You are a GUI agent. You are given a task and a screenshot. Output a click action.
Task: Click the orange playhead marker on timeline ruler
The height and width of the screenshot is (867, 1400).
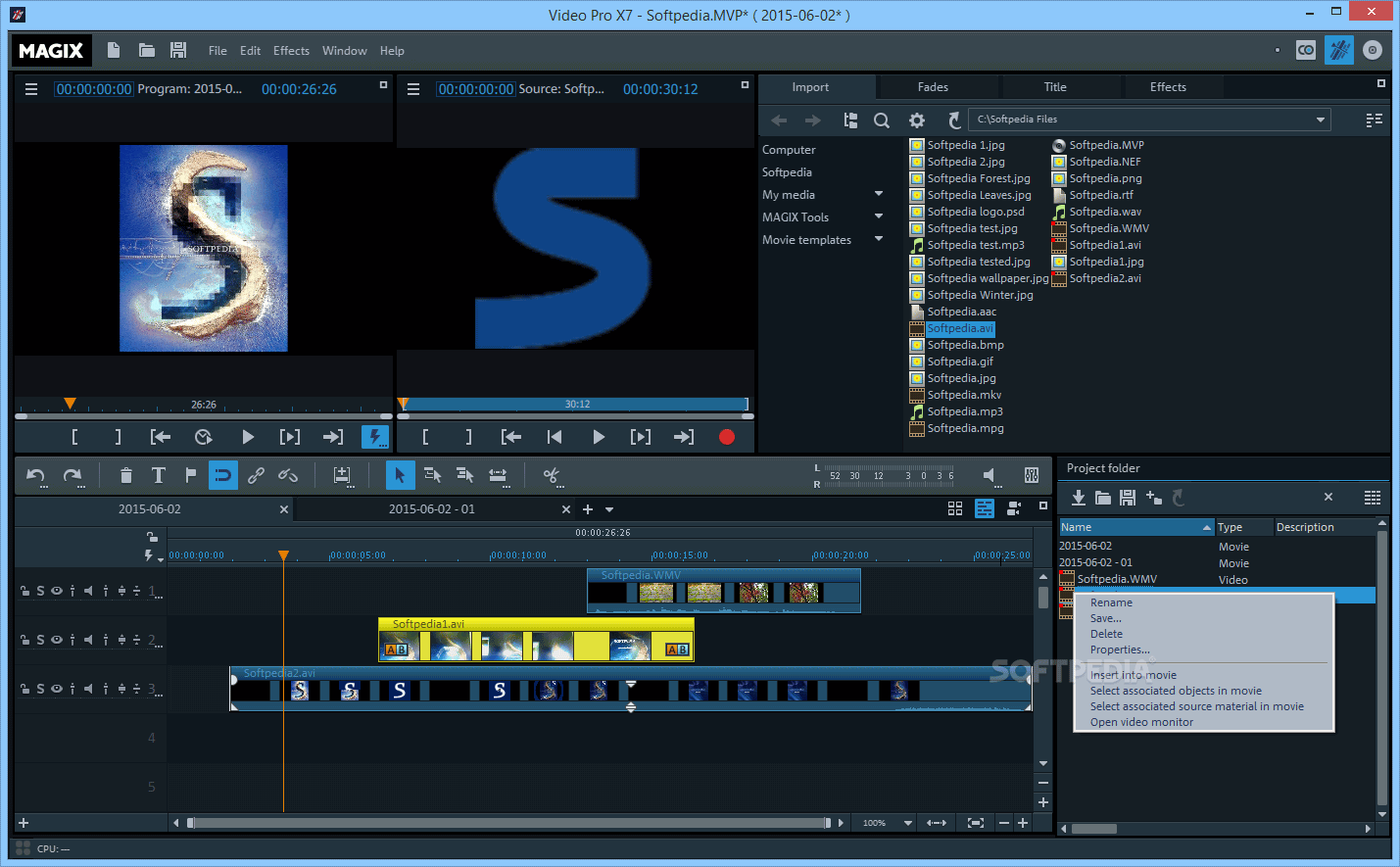click(x=283, y=555)
